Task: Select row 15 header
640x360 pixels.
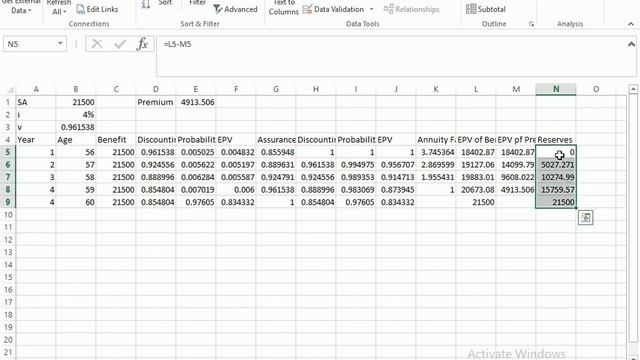Action: pos(8,277)
